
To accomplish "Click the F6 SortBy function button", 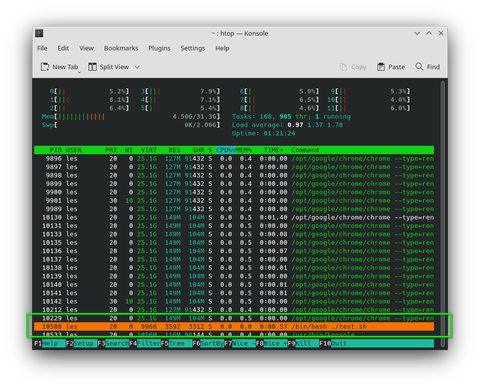I will pos(208,343).
